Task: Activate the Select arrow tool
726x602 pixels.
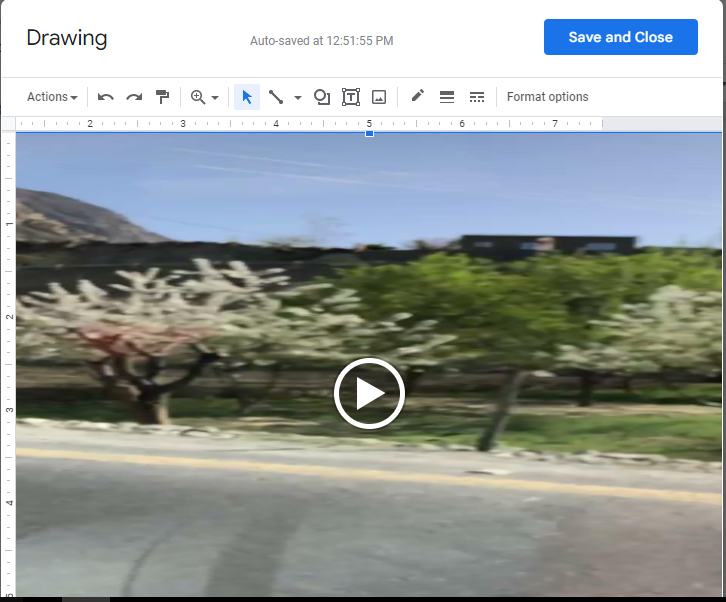Action: (x=247, y=97)
